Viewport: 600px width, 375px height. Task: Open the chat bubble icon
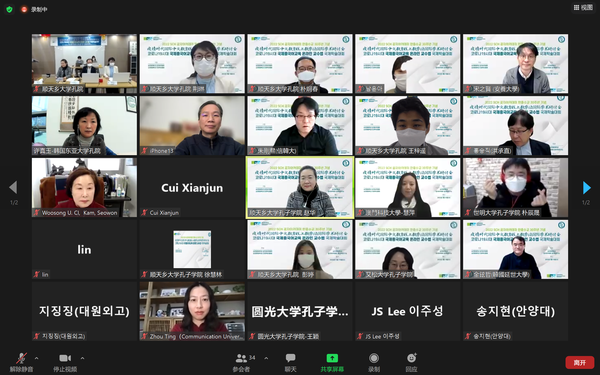coord(290,358)
